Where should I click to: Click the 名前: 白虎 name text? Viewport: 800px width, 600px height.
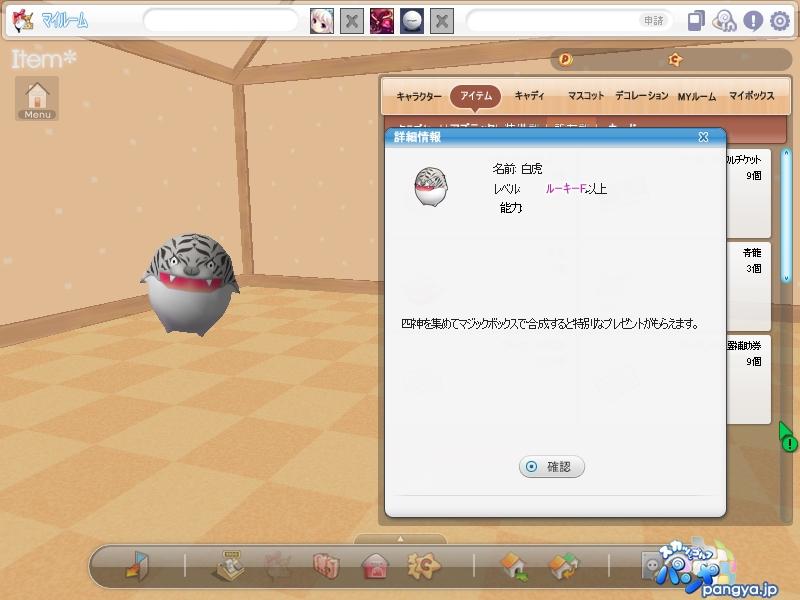517,169
